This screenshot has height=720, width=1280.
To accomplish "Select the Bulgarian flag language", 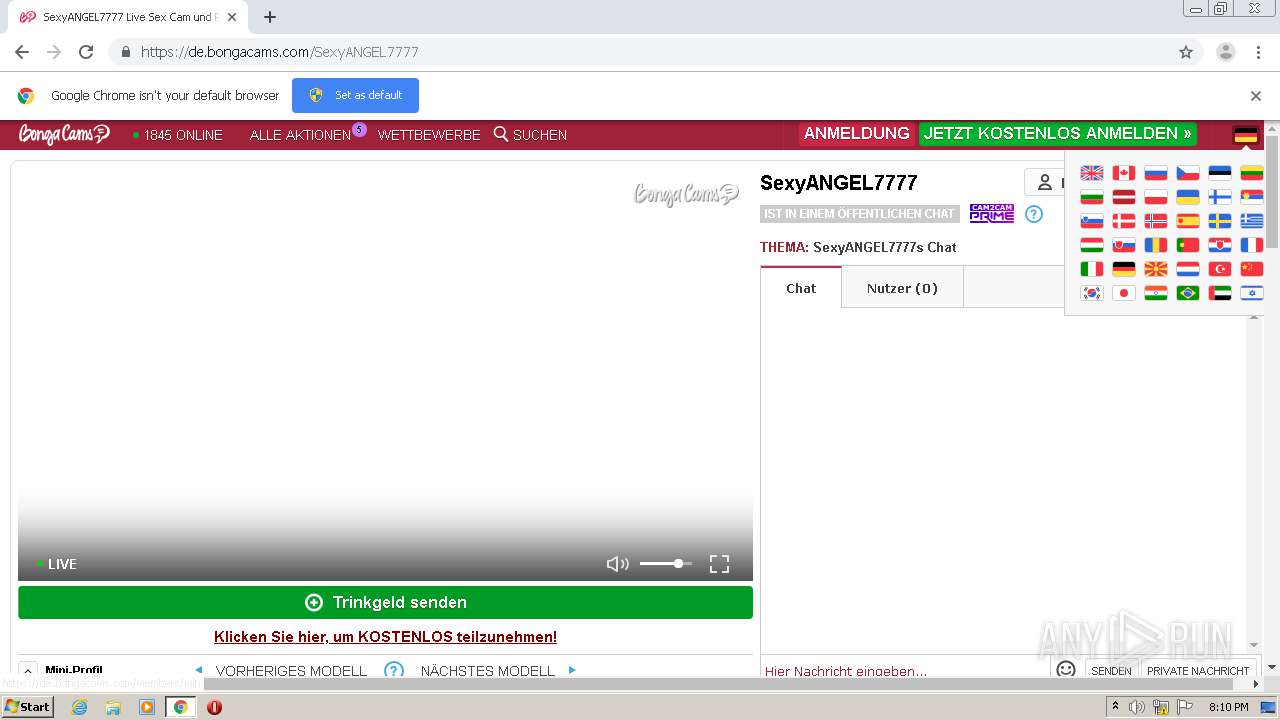I will tap(1092, 197).
